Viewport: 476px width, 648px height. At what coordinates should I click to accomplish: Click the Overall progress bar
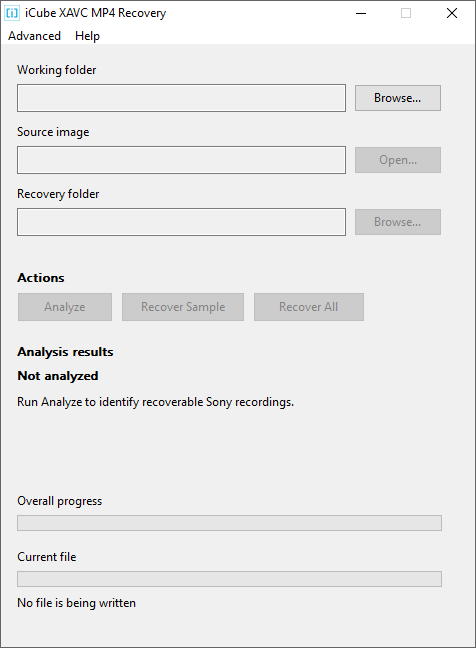click(x=229, y=523)
